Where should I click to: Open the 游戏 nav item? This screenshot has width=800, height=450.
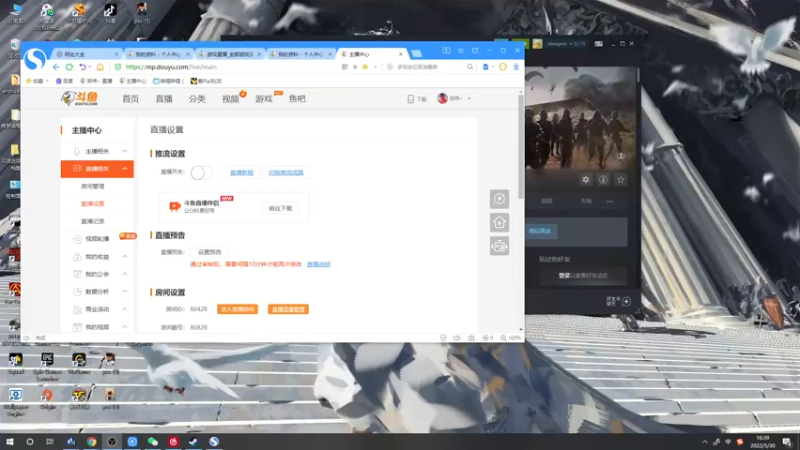pyautogui.click(x=264, y=98)
